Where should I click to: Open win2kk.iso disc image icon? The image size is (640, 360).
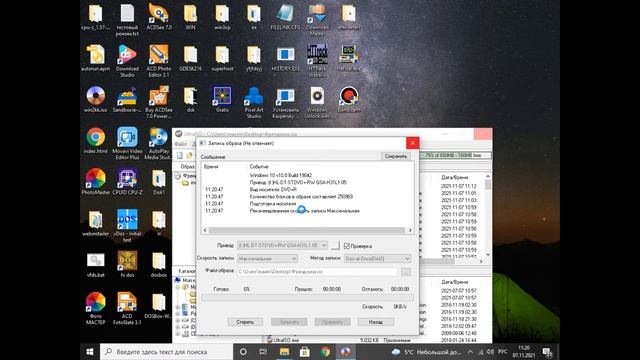click(x=96, y=99)
